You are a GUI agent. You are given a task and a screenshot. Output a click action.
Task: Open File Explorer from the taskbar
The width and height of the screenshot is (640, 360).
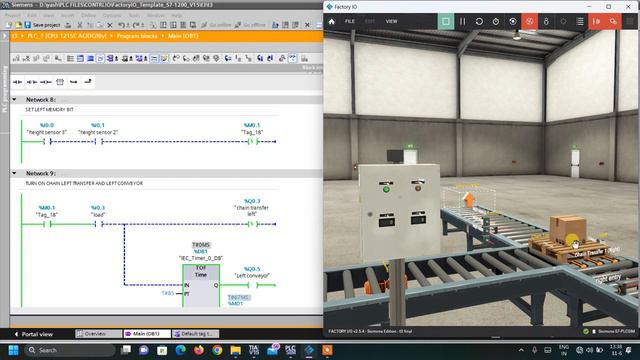[236, 350]
